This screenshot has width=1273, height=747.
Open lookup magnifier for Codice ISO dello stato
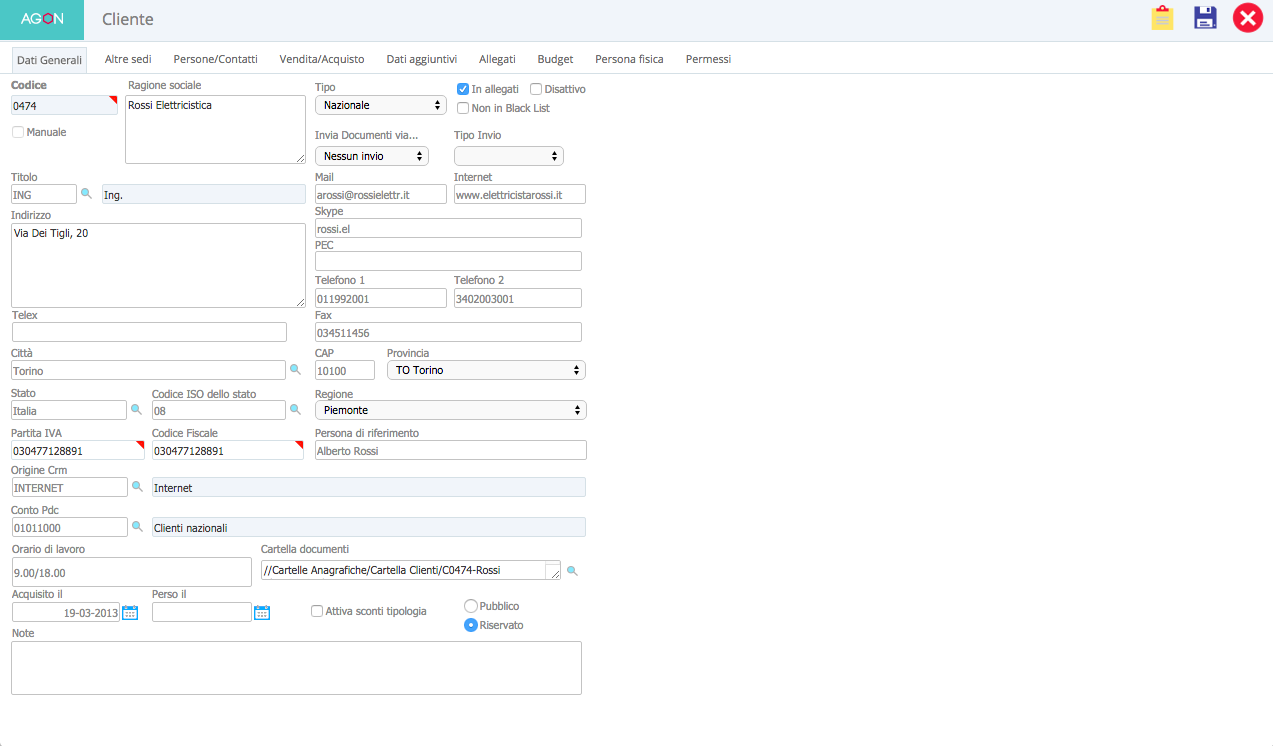[x=295, y=409]
